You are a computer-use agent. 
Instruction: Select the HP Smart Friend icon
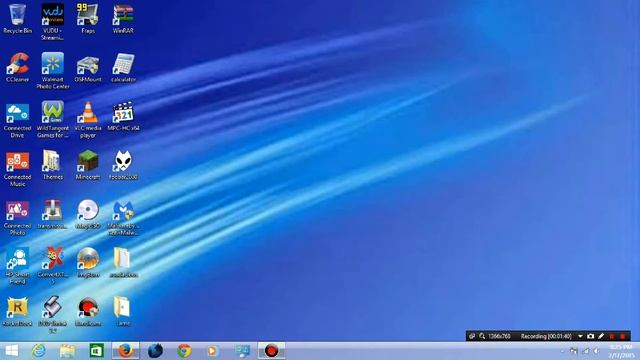[x=17, y=266]
